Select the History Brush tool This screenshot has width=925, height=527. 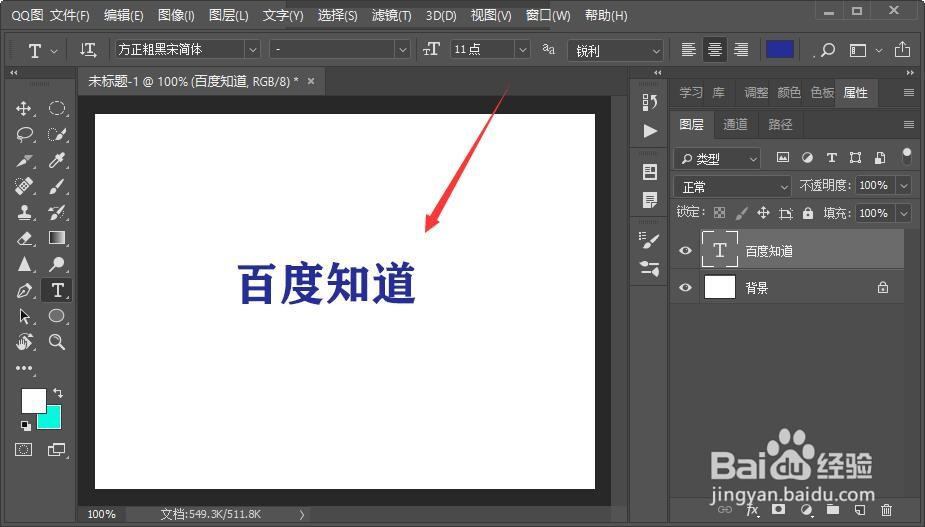click(x=57, y=212)
